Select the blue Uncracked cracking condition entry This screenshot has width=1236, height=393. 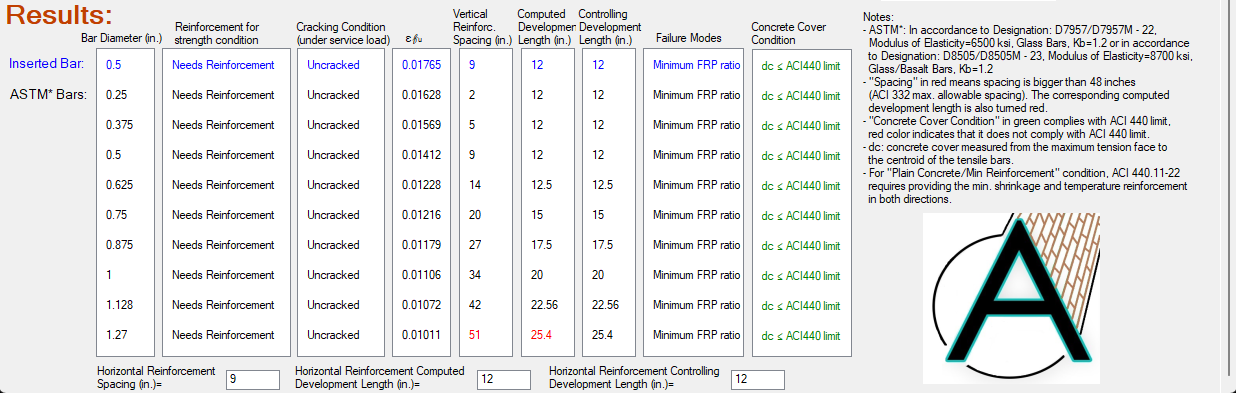tap(333, 65)
